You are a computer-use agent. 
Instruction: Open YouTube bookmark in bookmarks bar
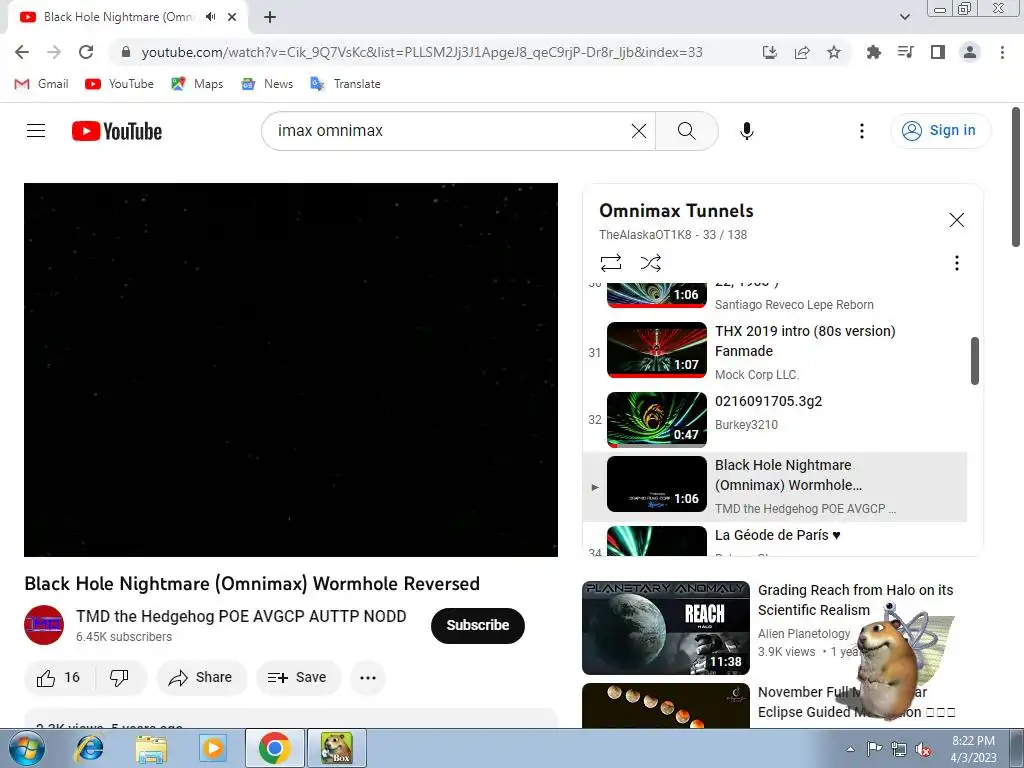click(x=120, y=84)
